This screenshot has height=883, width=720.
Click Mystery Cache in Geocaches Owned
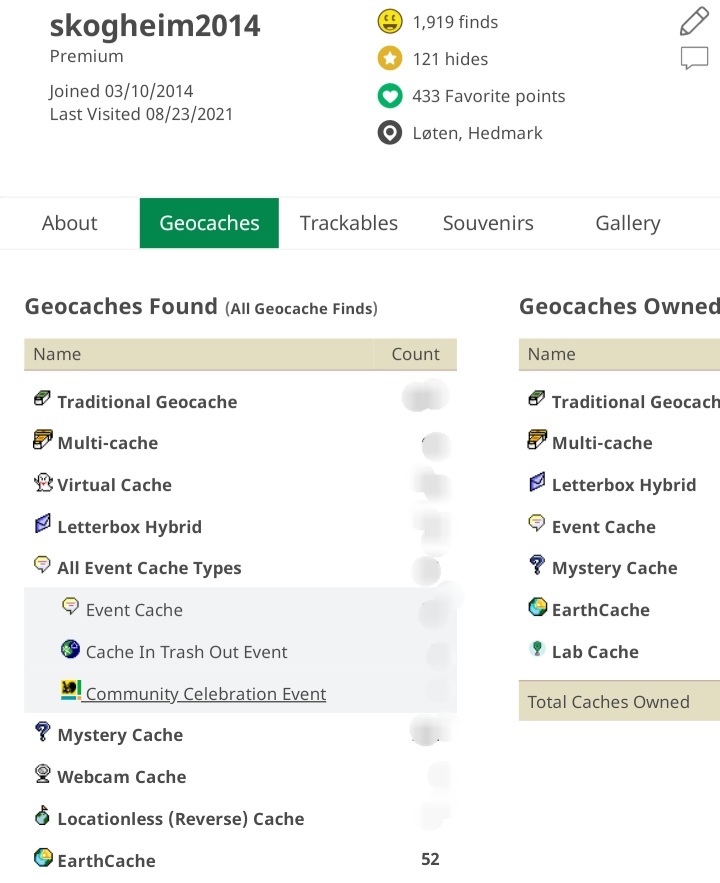614,568
